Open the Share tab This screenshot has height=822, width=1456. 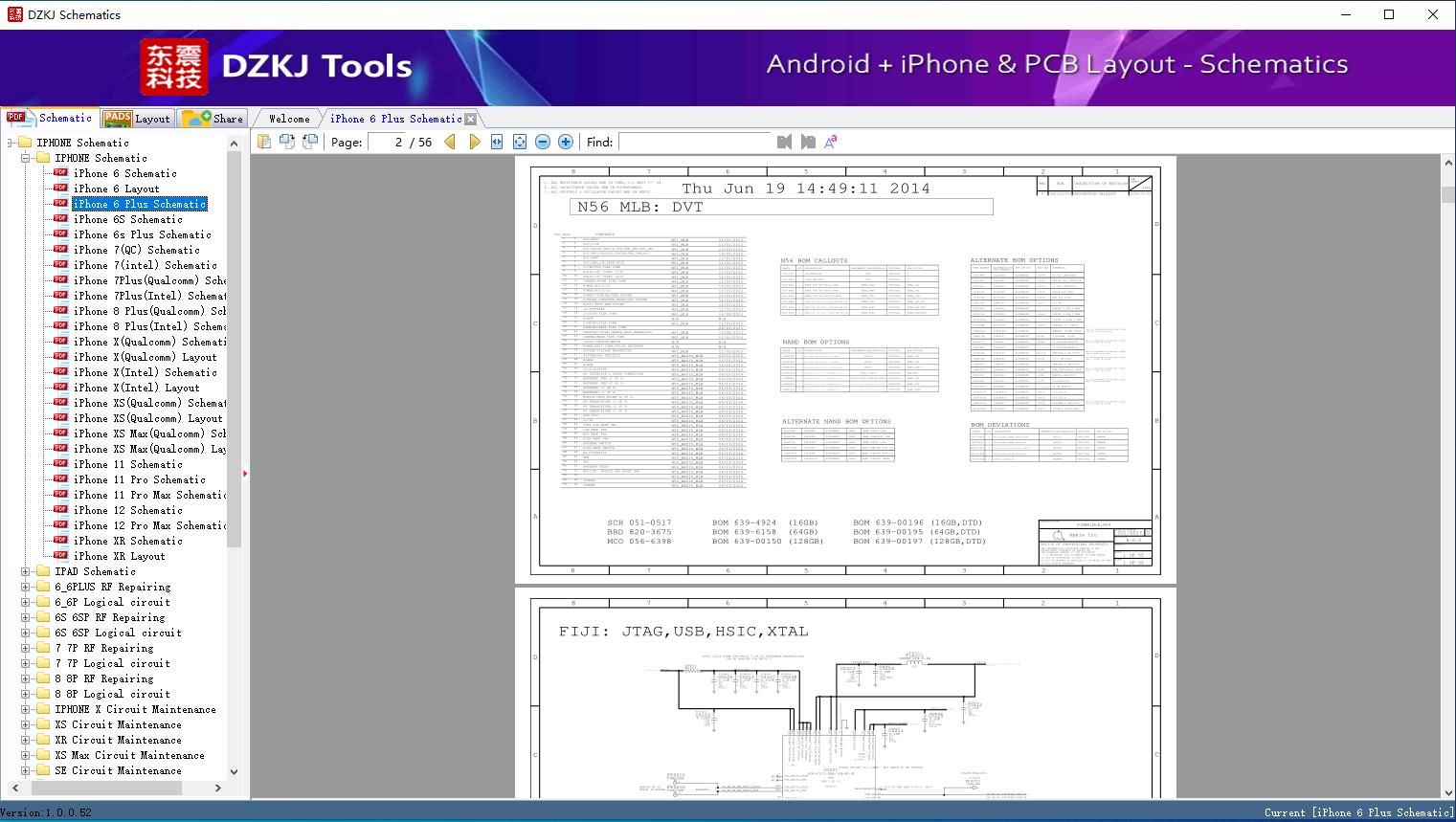[213, 119]
